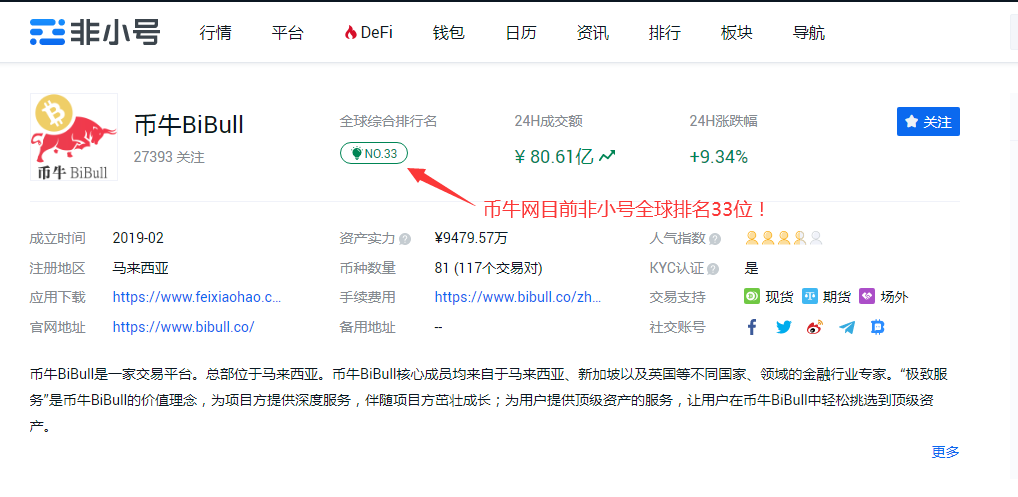
Task: Click the 非小号 site logo
Action: [x=94, y=32]
